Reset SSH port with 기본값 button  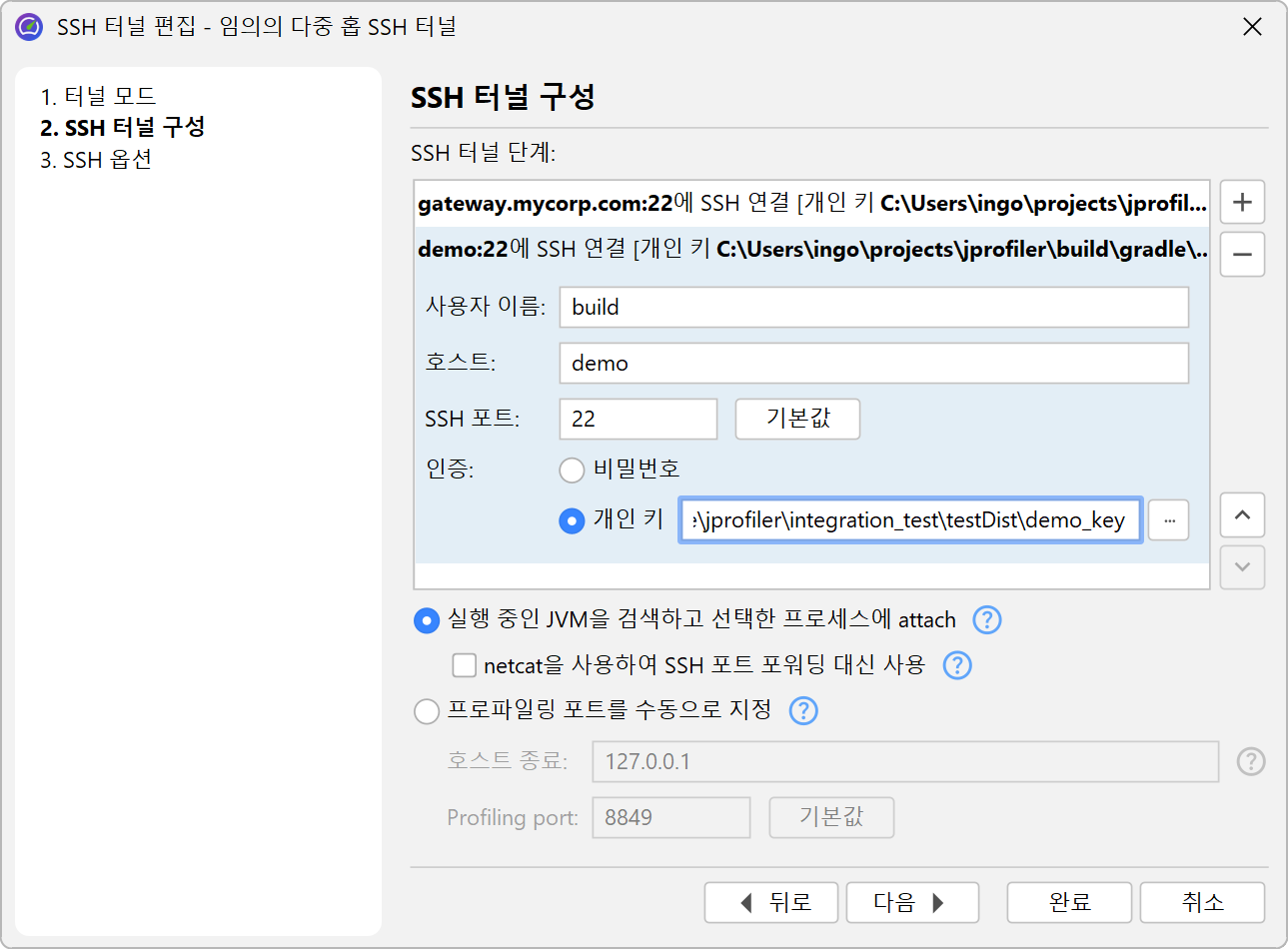point(796,419)
